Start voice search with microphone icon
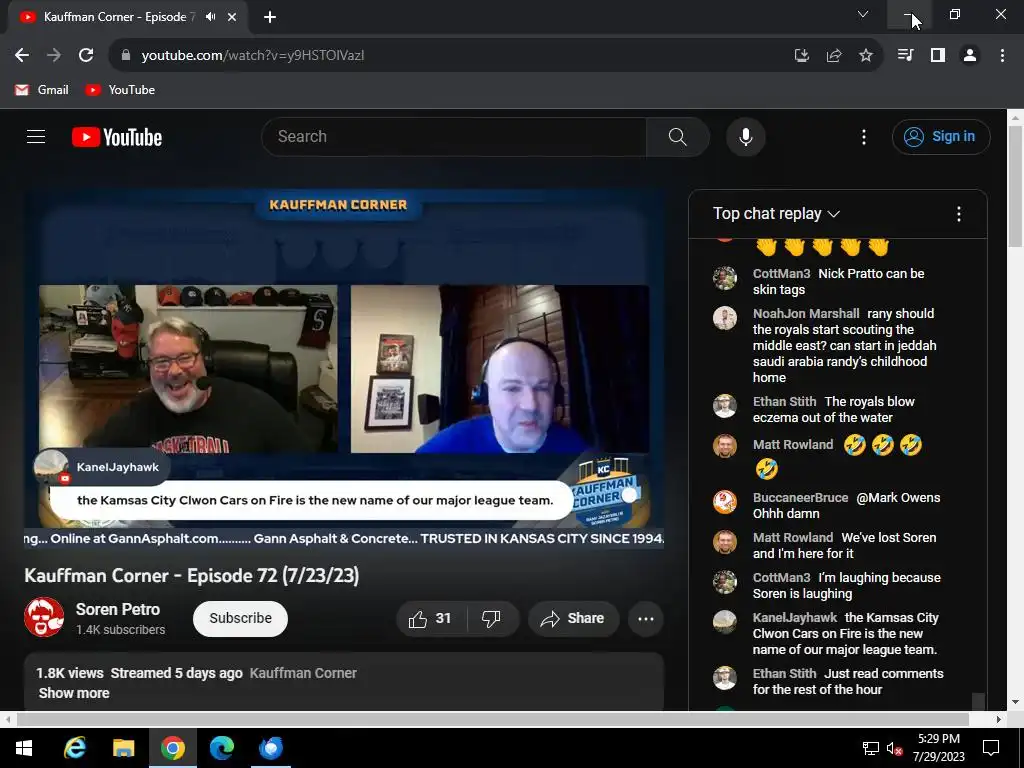This screenshot has height=768, width=1024. tap(745, 137)
